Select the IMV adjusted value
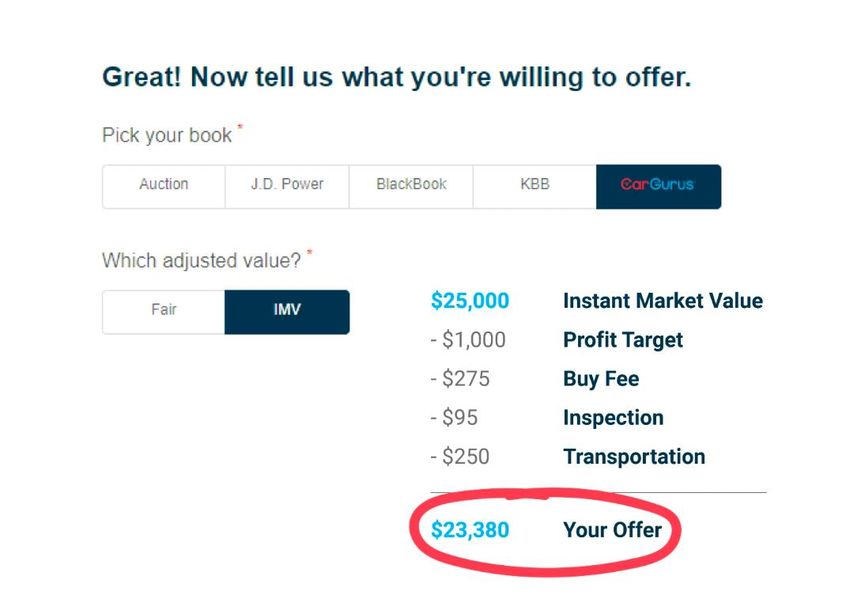Image resolution: width=850 pixels, height=599 pixels. (x=287, y=312)
